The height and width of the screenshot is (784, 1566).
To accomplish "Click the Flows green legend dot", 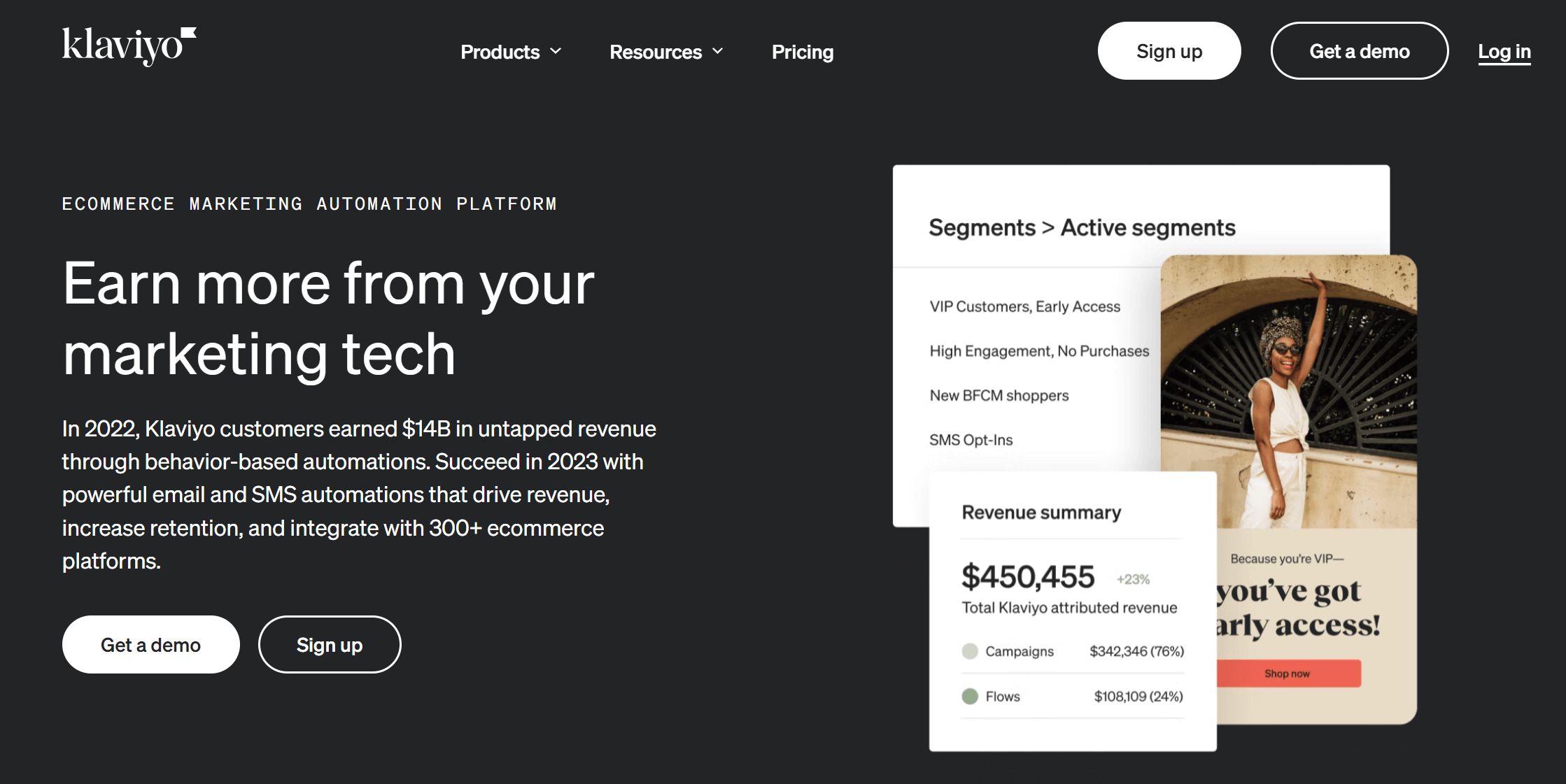I will (x=970, y=696).
